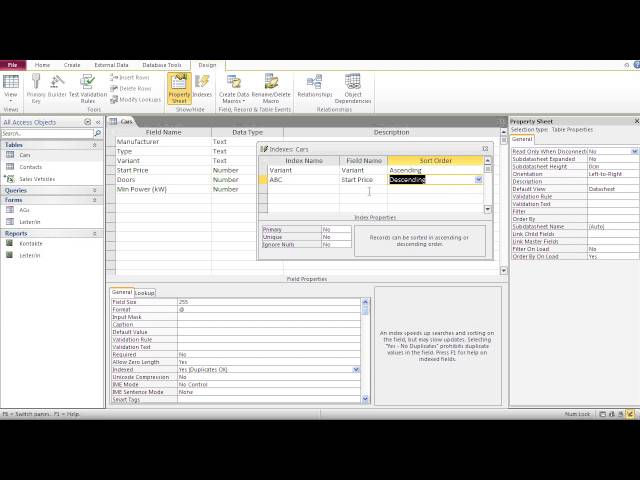Click the Default View Datasheet value

click(613, 189)
